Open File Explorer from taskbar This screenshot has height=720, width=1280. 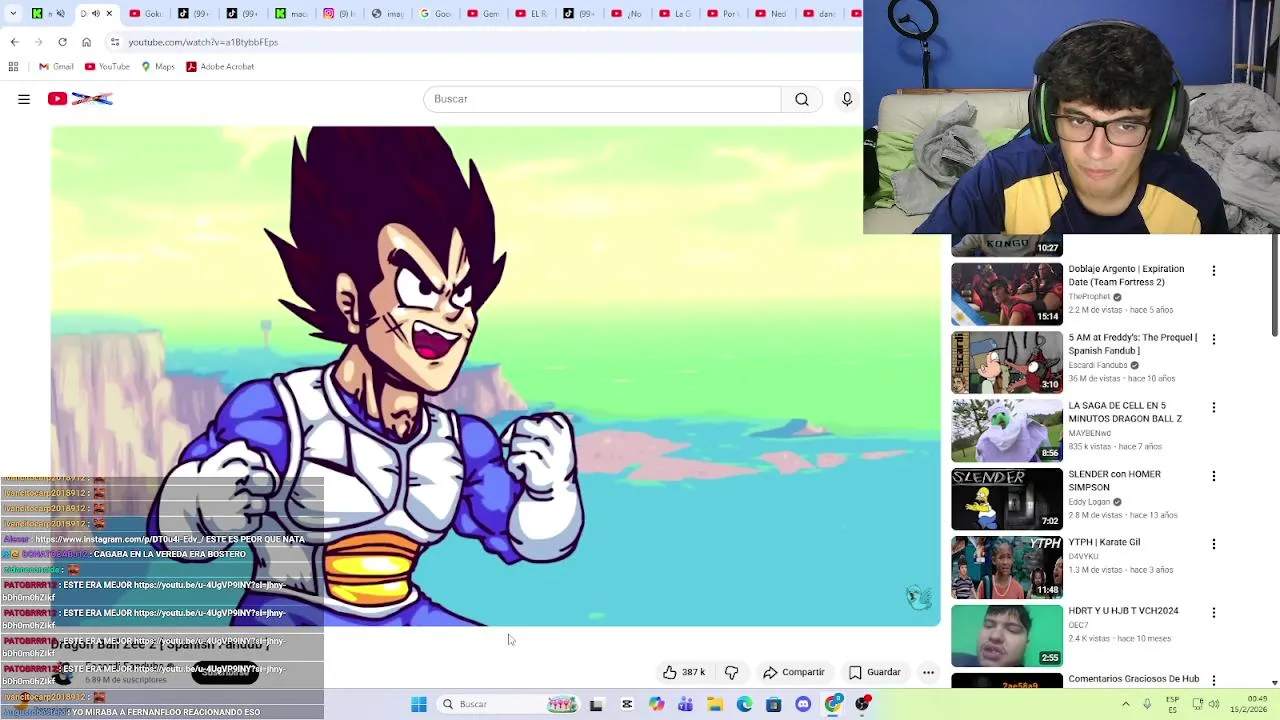pyautogui.click(x=715, y=705)
